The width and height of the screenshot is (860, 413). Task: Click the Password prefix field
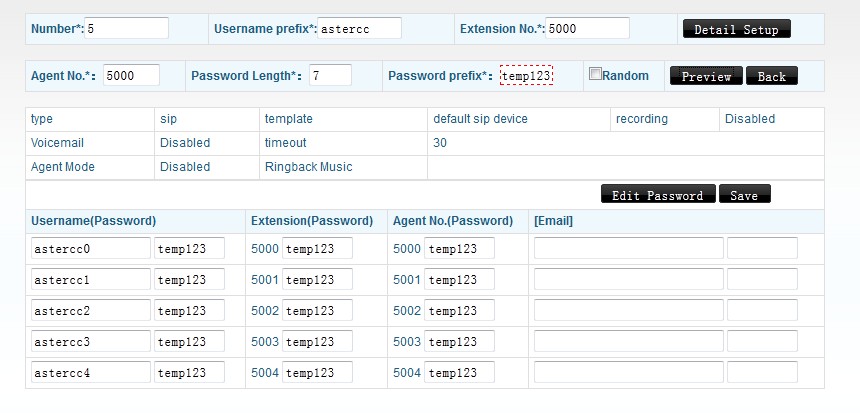526,75
